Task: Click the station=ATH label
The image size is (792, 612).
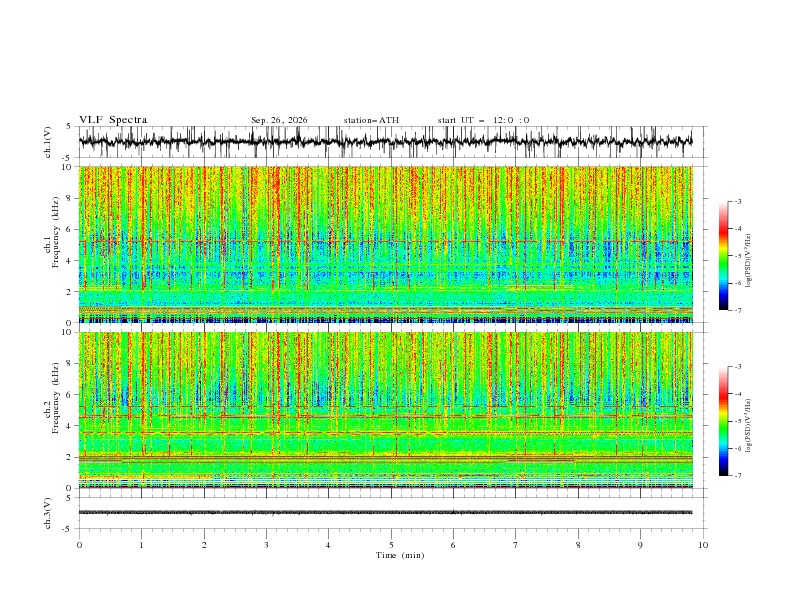Action: (x=371, y=120)
